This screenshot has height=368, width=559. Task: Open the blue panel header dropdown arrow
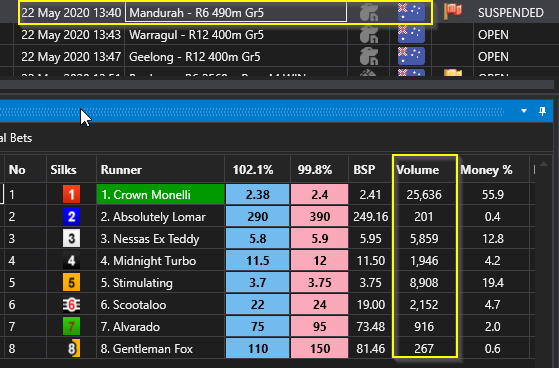[x=524, y=111]
